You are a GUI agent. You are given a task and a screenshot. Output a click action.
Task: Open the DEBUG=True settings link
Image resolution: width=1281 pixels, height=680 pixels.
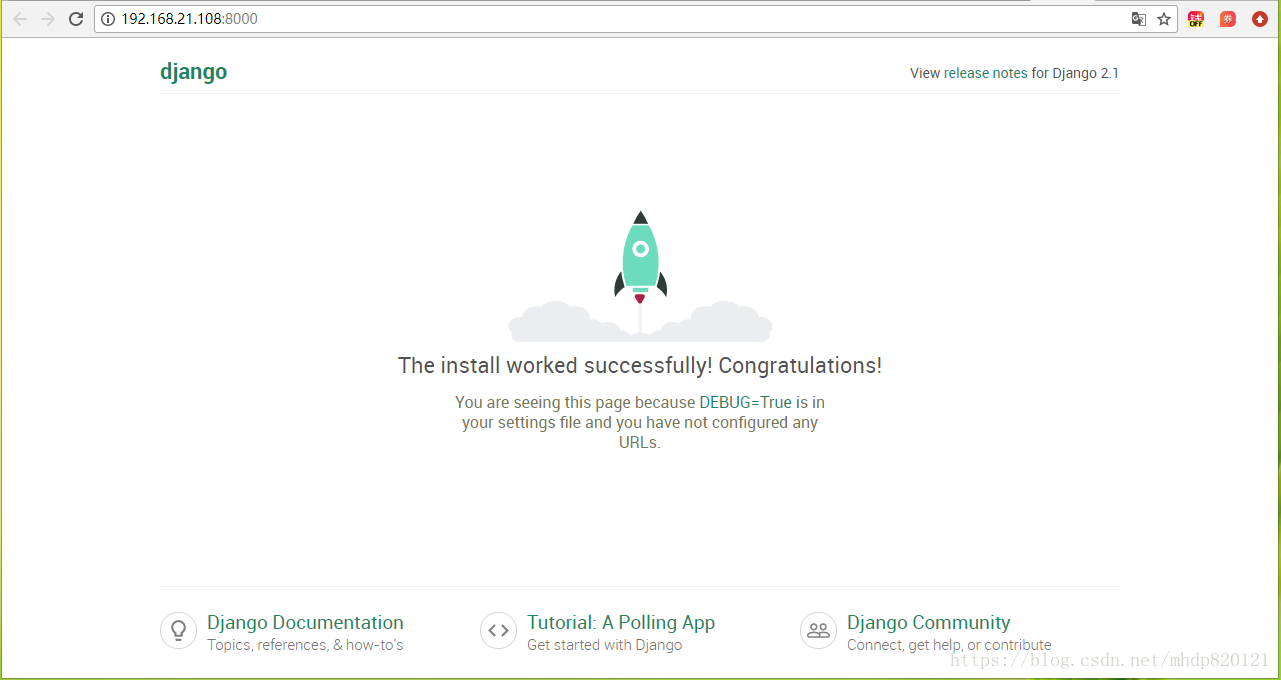coord(745,402)
